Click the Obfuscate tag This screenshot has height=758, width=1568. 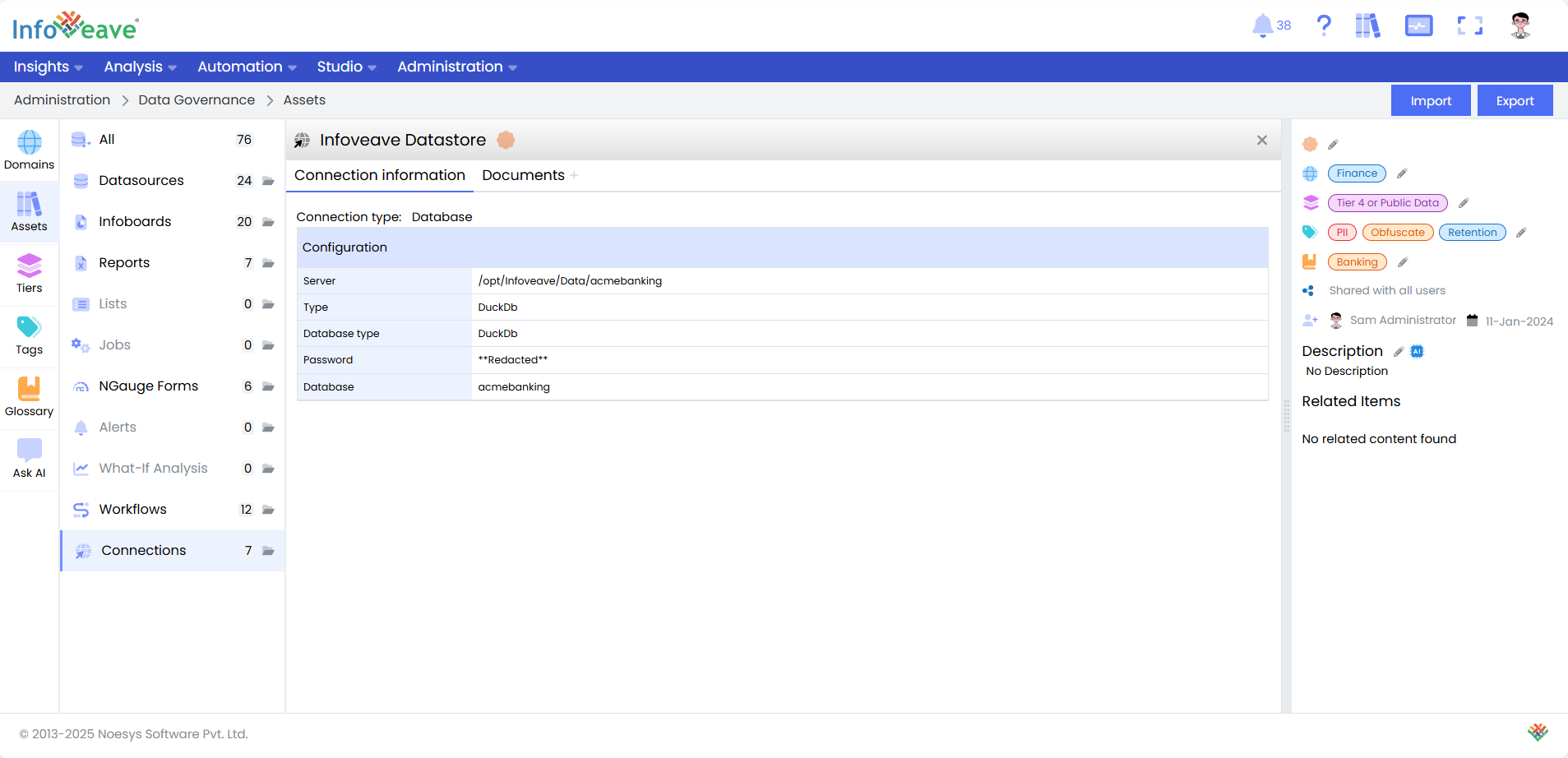click(x=1397, y=233)
